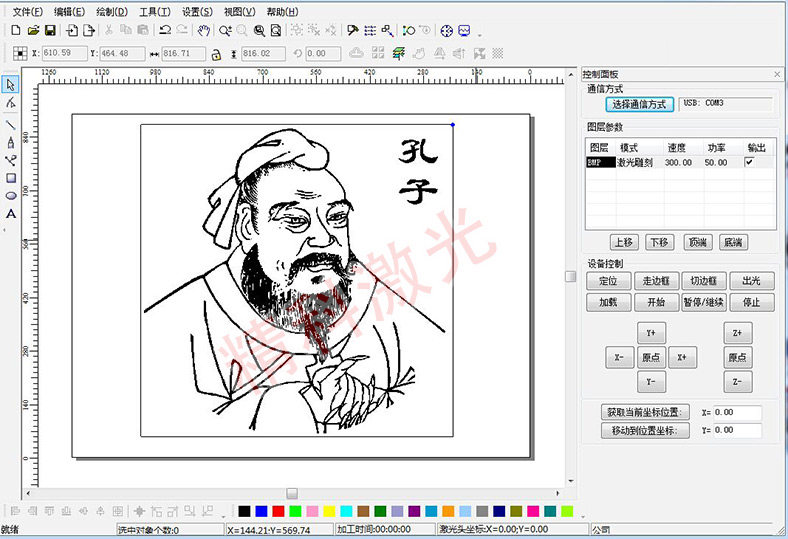Select the Pan hand tool
788x539 pixels.
coord(203,31)
